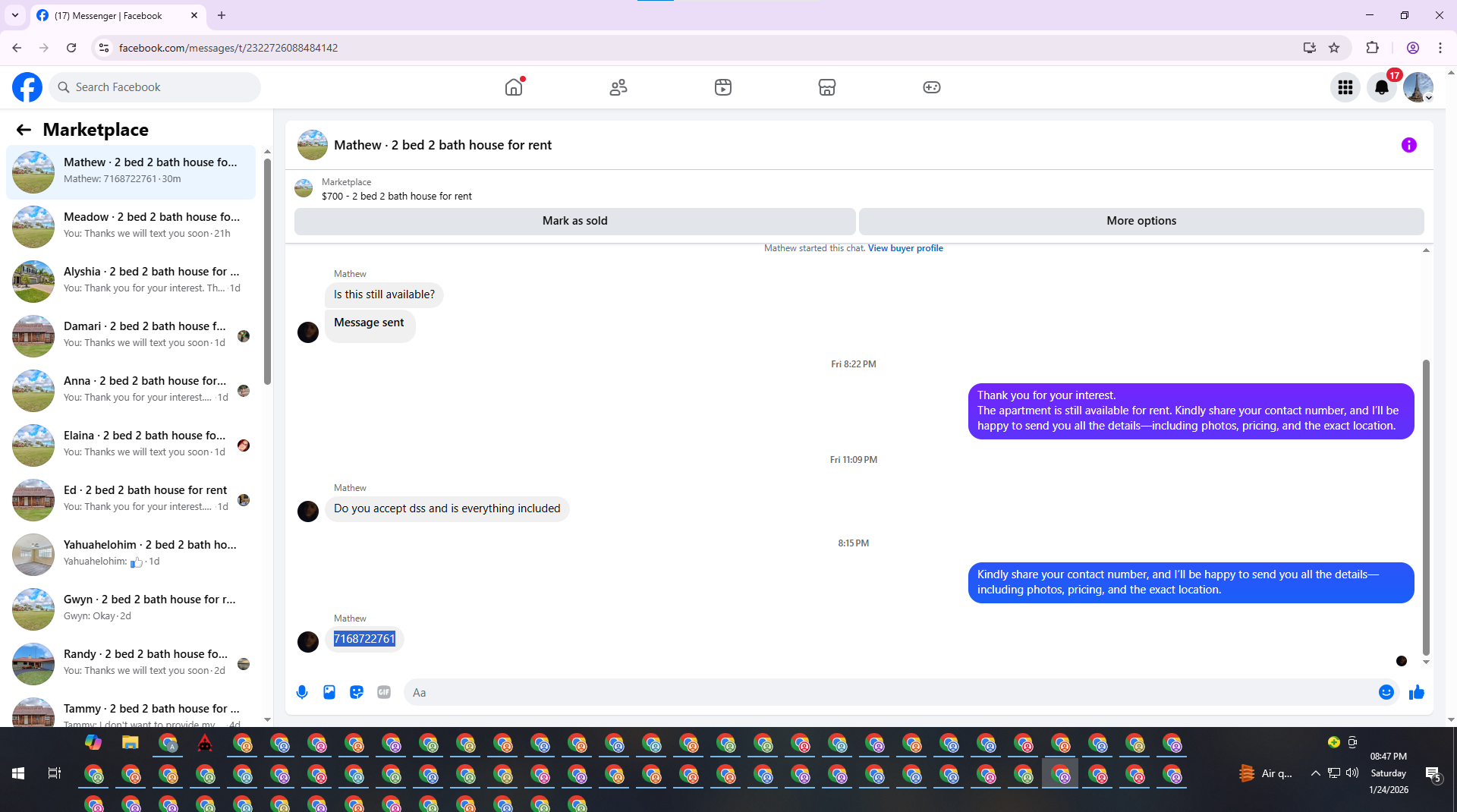The width and height of the screenshot is (1457, 812).
Task: Click the browser back button
Action: (17, 48)
